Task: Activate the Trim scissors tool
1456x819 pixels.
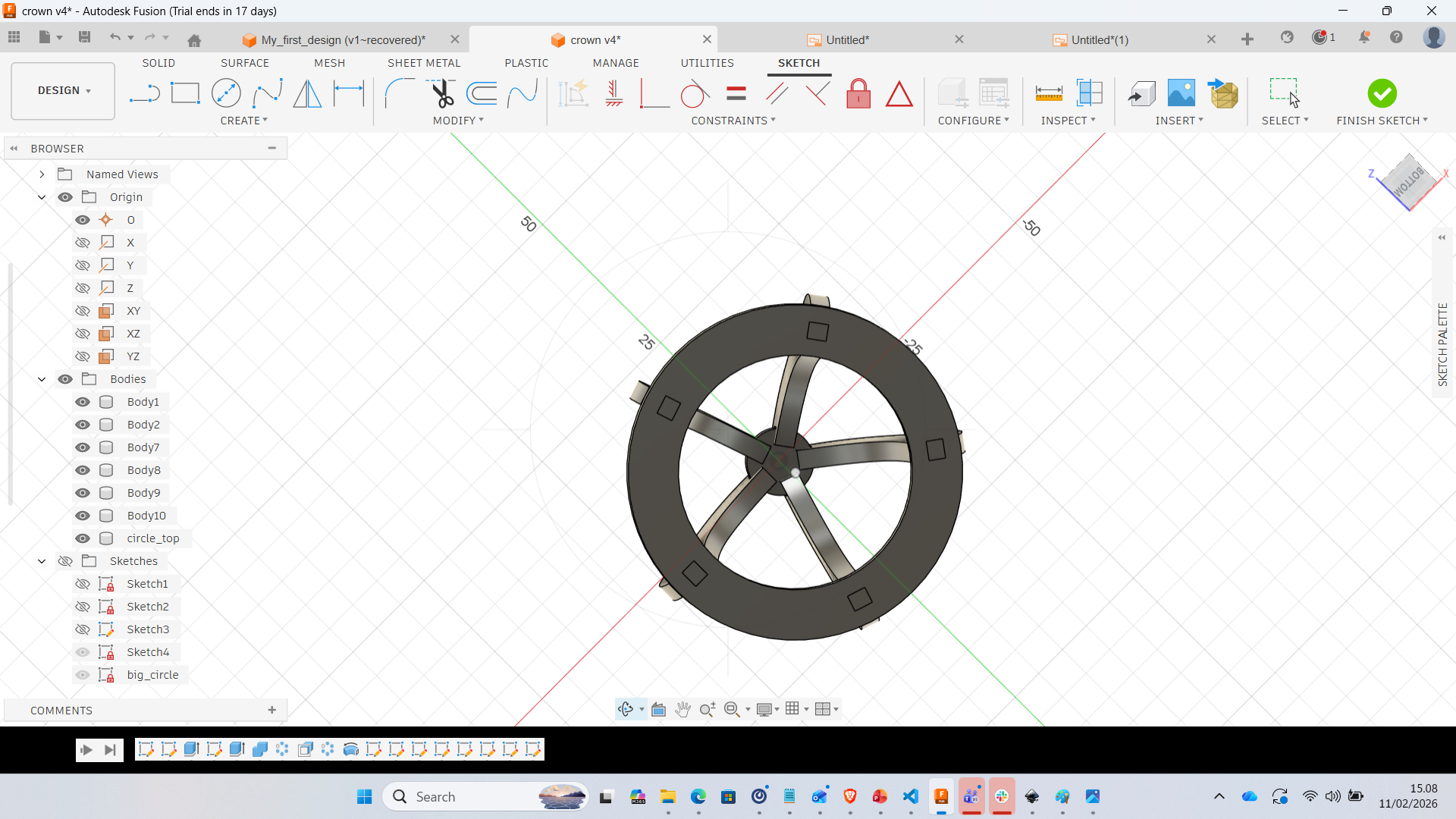Action: (442, 94)
